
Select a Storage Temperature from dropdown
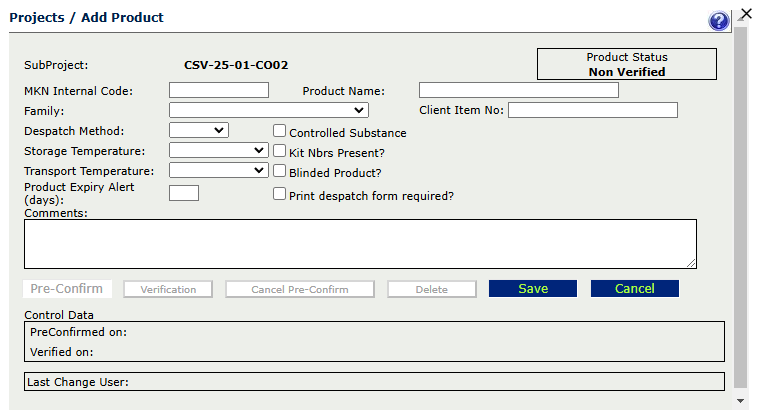pyautogui.click(x=219, y=150)
